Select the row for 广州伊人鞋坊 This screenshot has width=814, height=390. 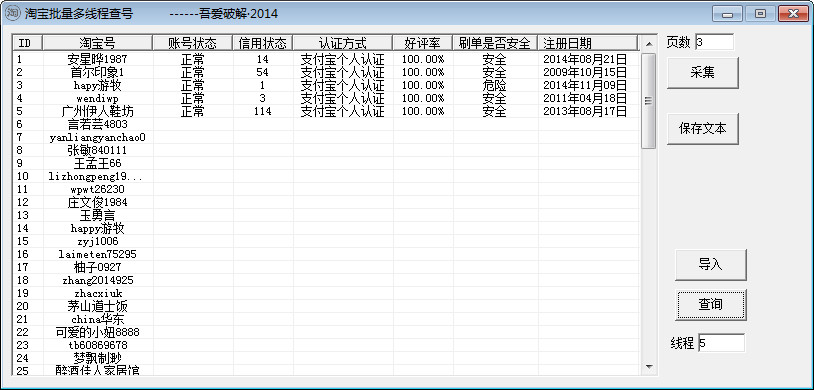tap(325, 111)
